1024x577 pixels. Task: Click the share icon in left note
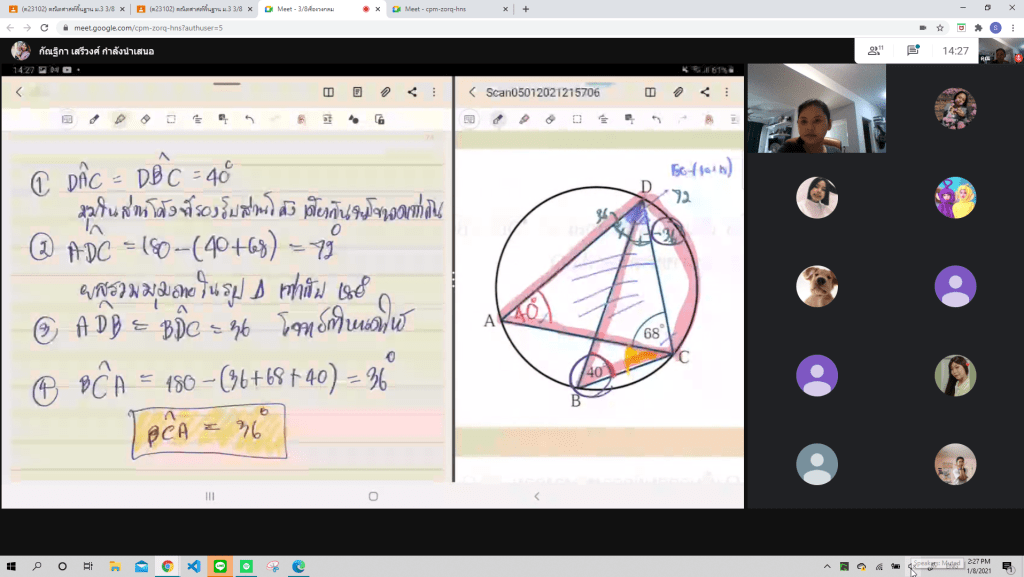coord(411,92)
